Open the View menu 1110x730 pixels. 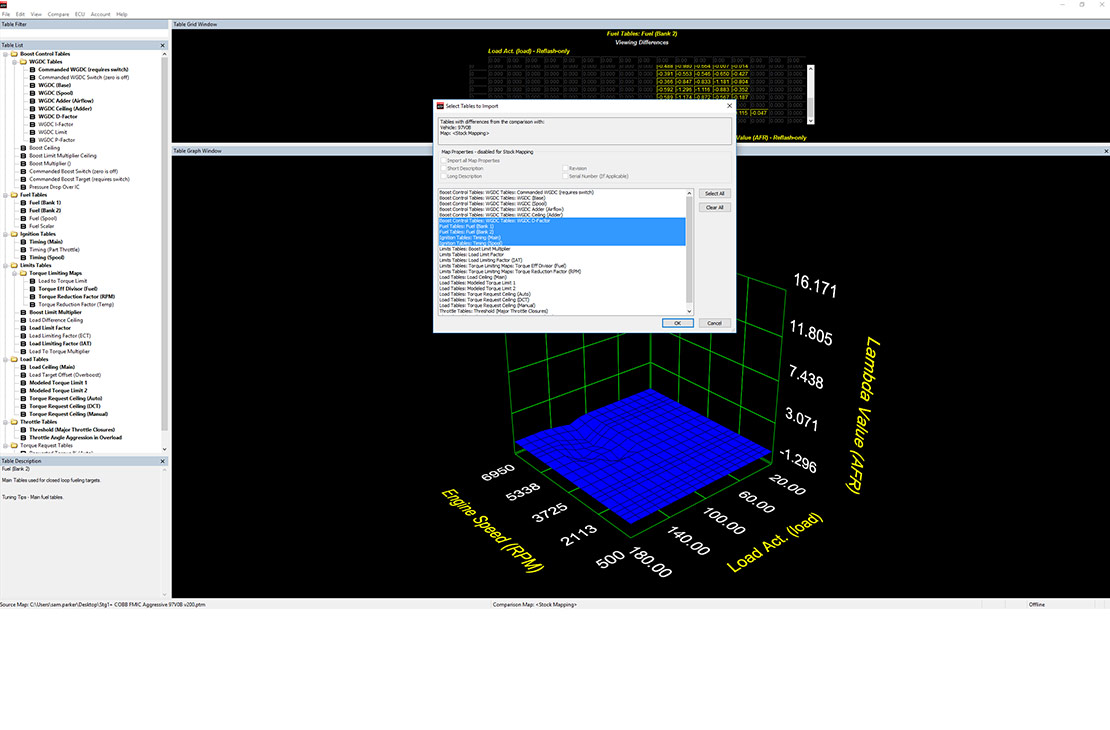(36, 14)
